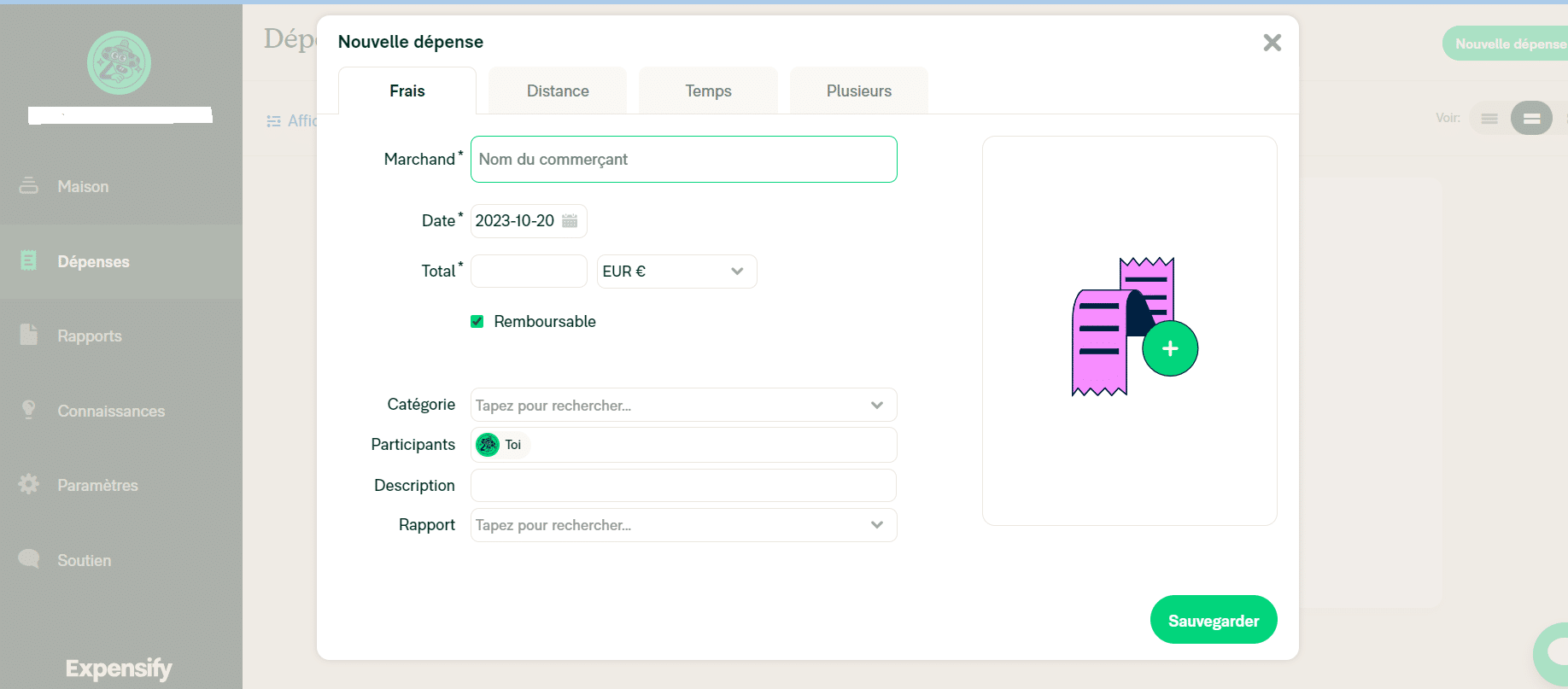
Task: Click the Expensify logo at sidebar bottom
Action: point(119,668)
